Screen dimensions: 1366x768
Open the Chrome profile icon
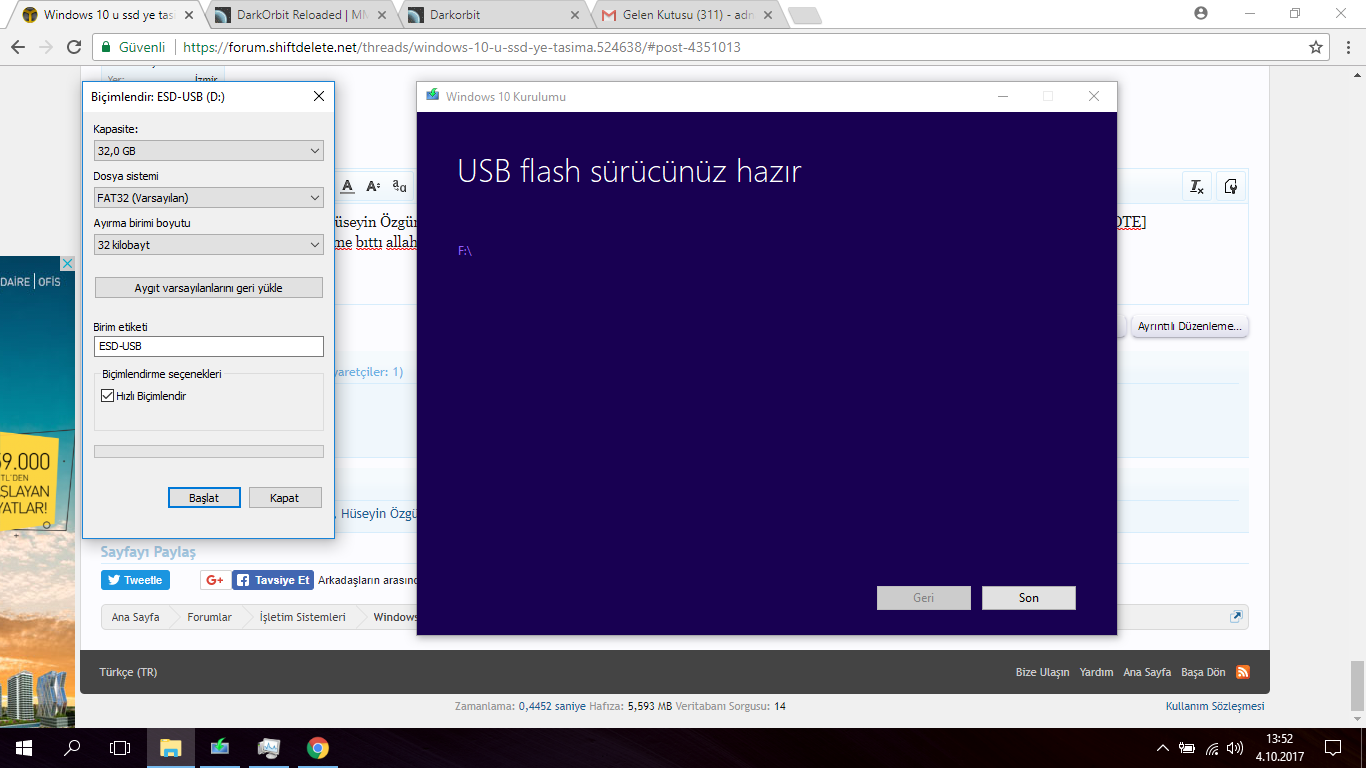point(1201,13)
